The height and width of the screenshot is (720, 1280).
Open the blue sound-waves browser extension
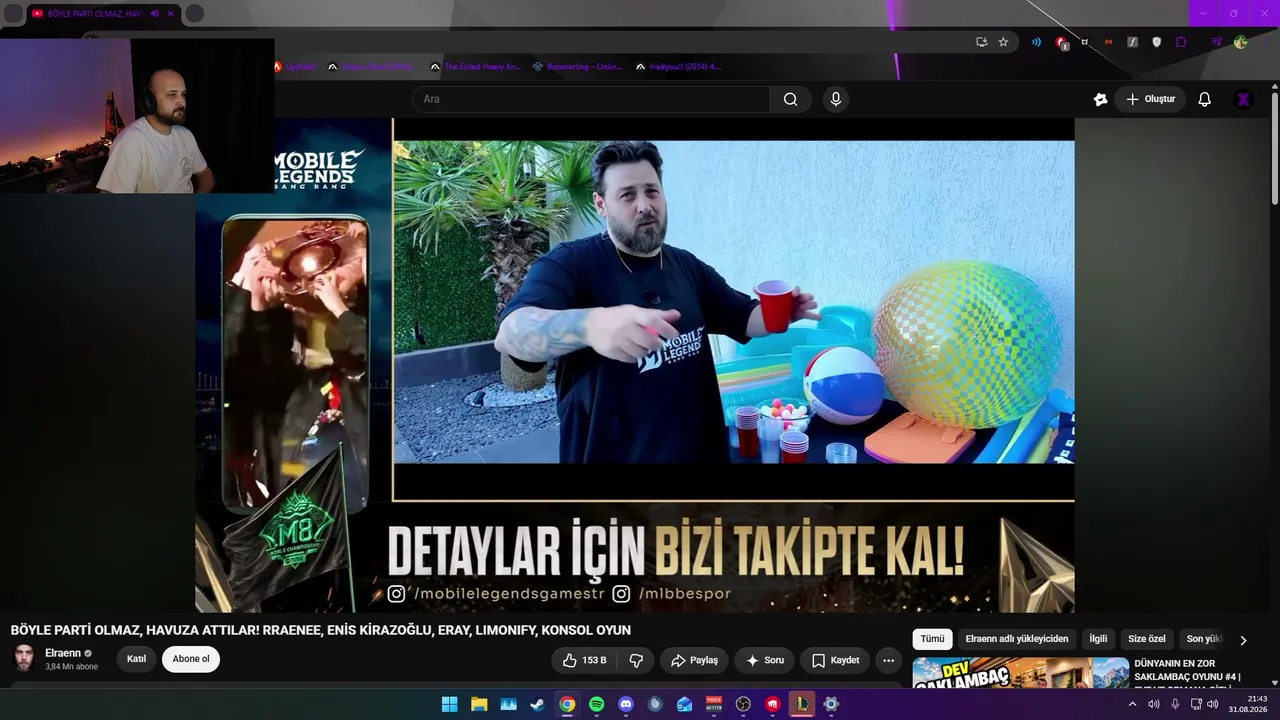point(1036,42)
